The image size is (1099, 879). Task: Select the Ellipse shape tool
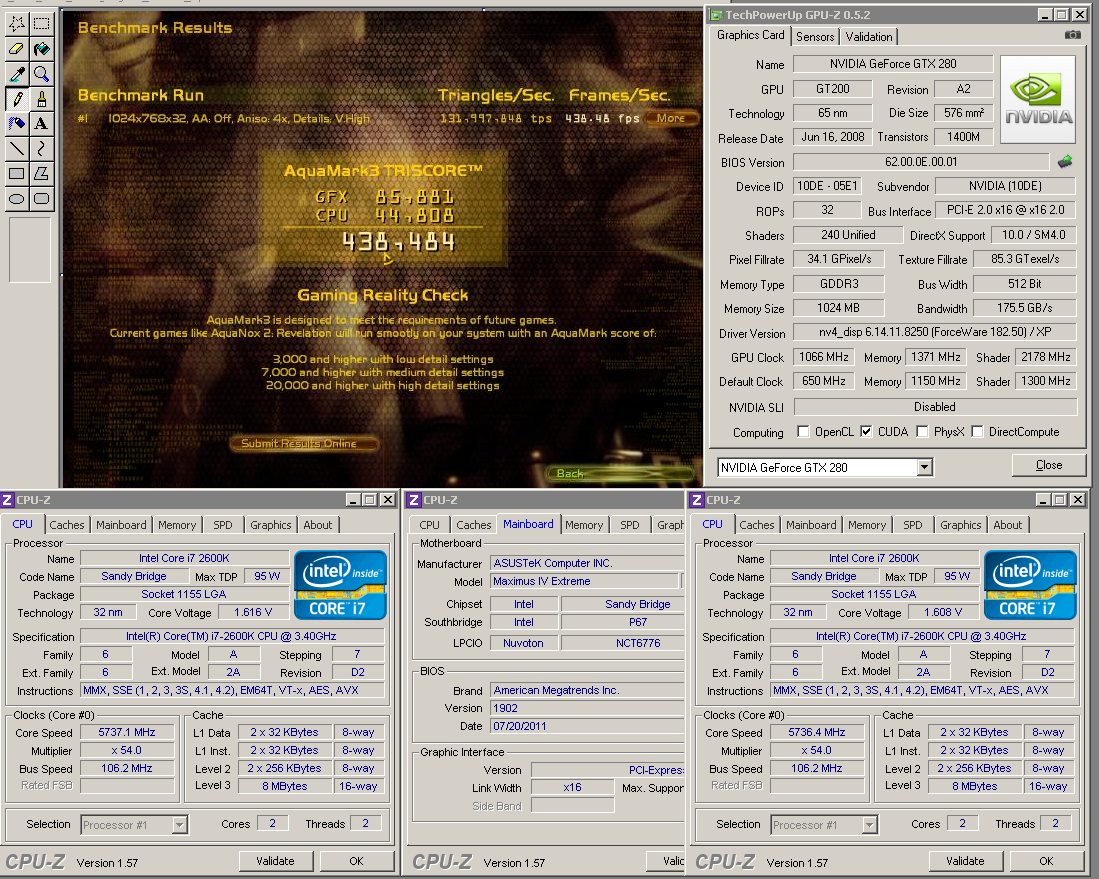tap(17, 198)
